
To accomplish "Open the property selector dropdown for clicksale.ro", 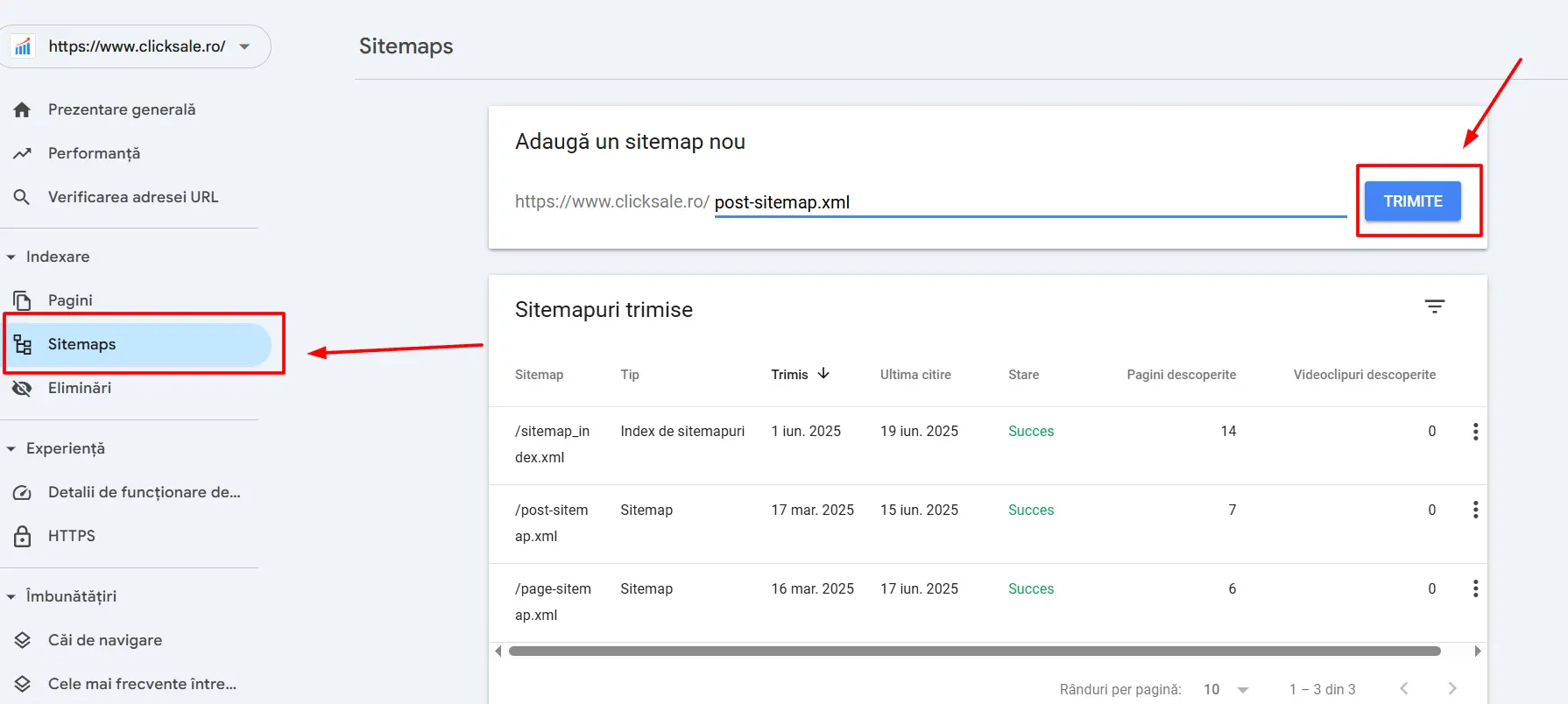I will [244, 46].
